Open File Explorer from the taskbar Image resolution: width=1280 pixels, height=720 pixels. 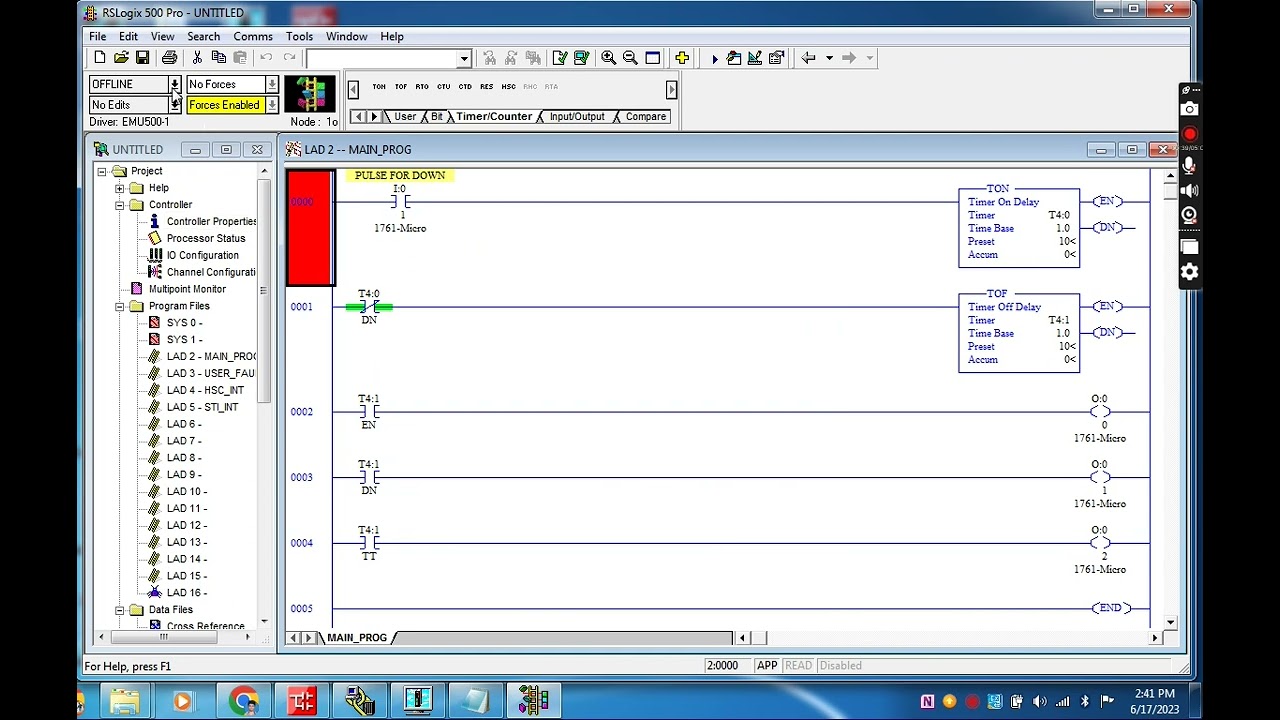125,701
